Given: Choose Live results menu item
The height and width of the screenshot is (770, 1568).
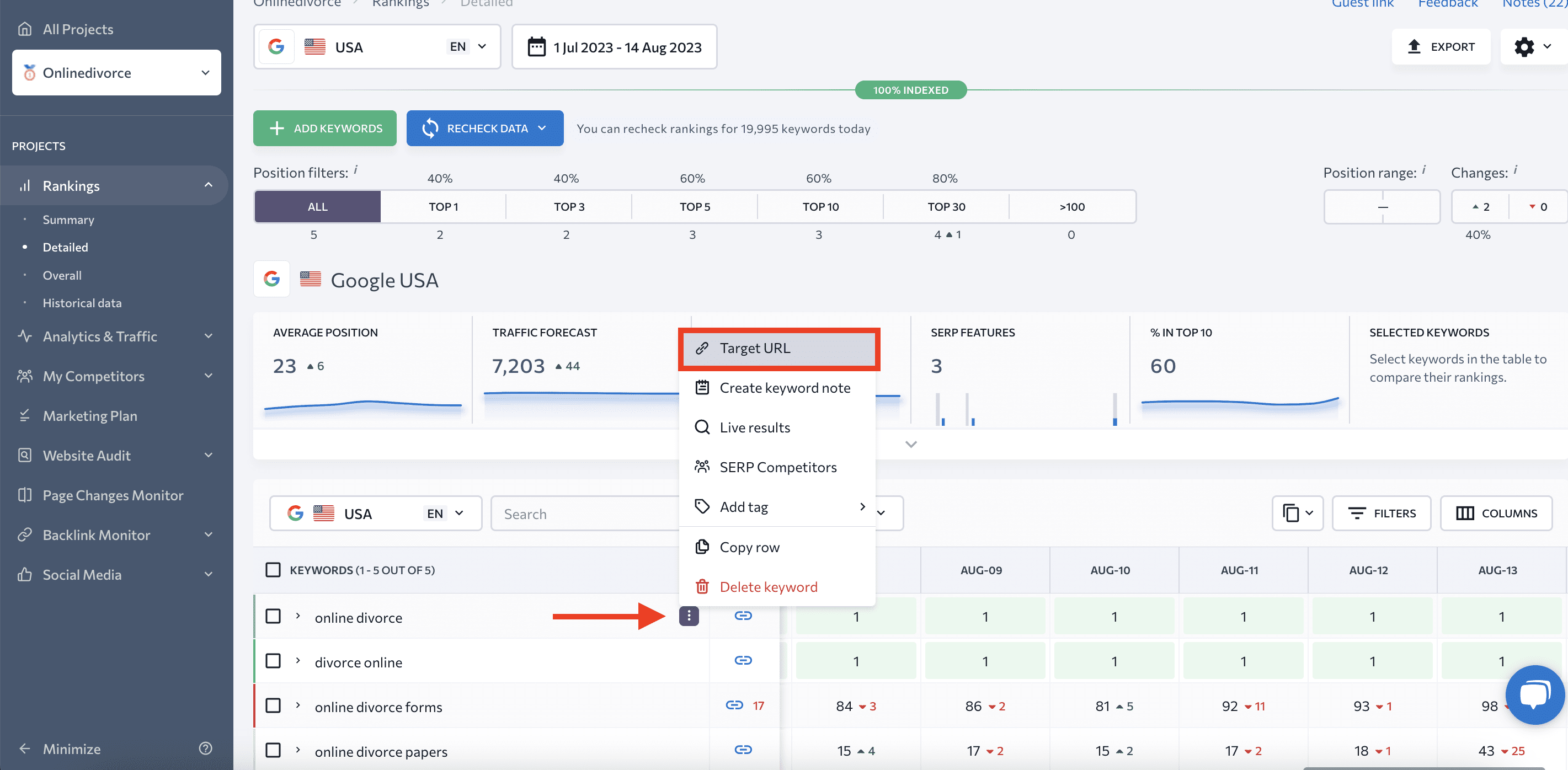Looking at the screenshot, I should point(777,427).
